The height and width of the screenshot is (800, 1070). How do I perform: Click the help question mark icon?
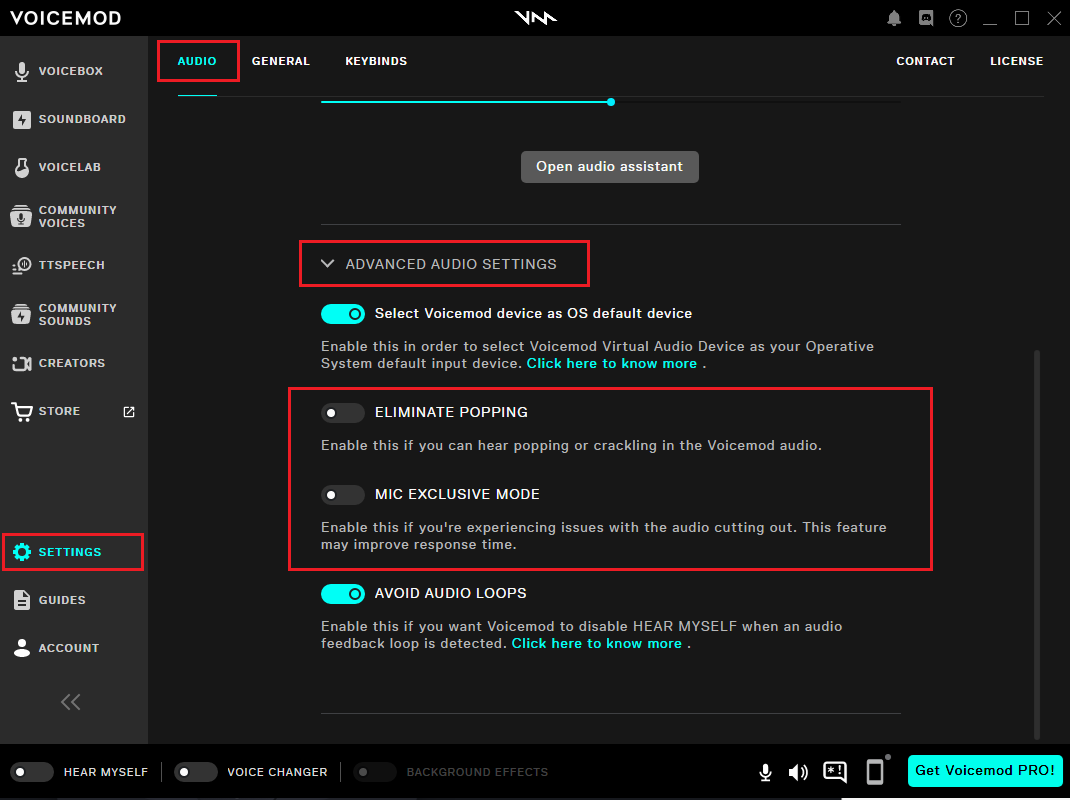(x=958, y=18)
